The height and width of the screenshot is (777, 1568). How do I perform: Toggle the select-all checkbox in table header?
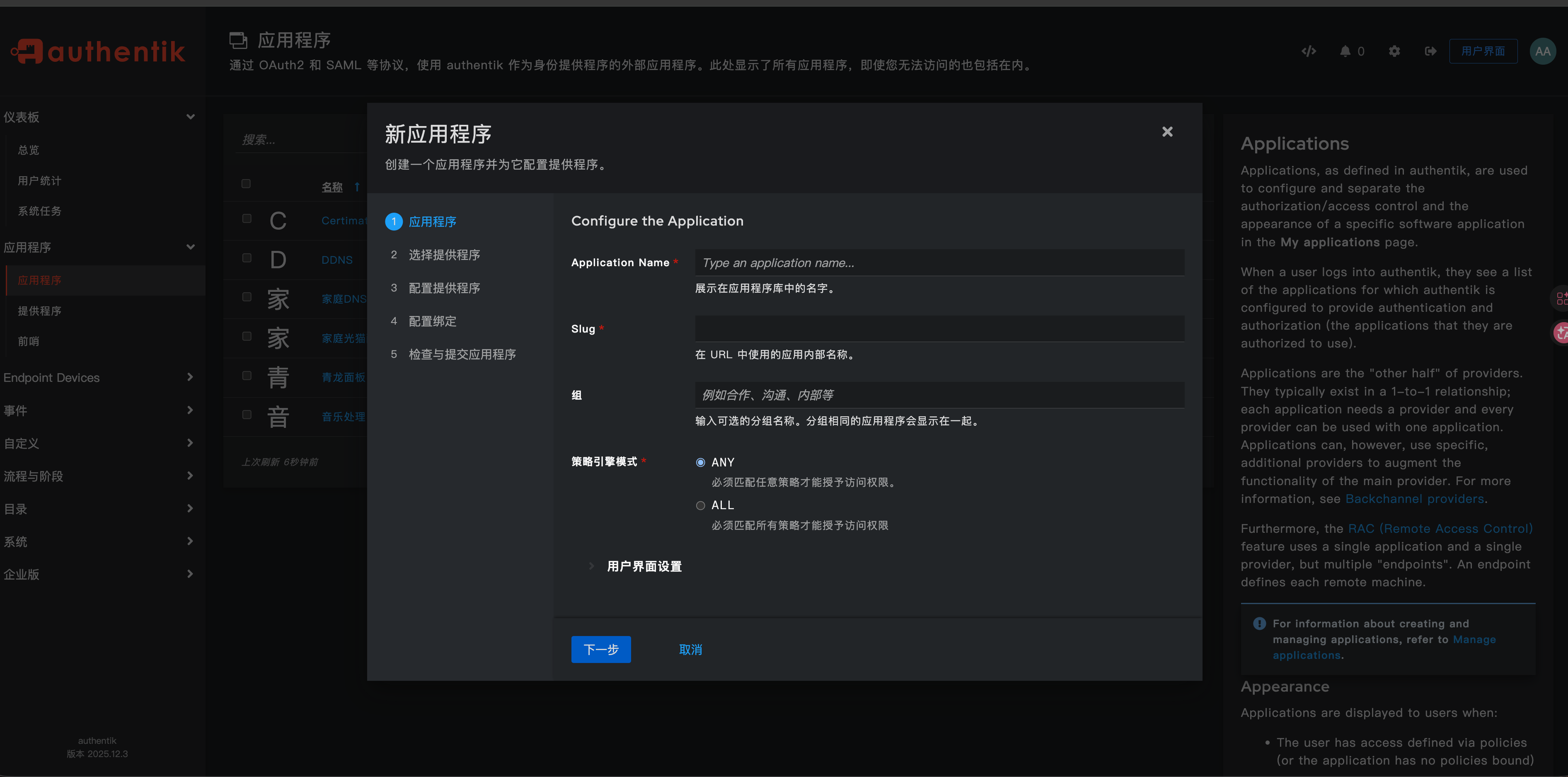tap(246, 183)
